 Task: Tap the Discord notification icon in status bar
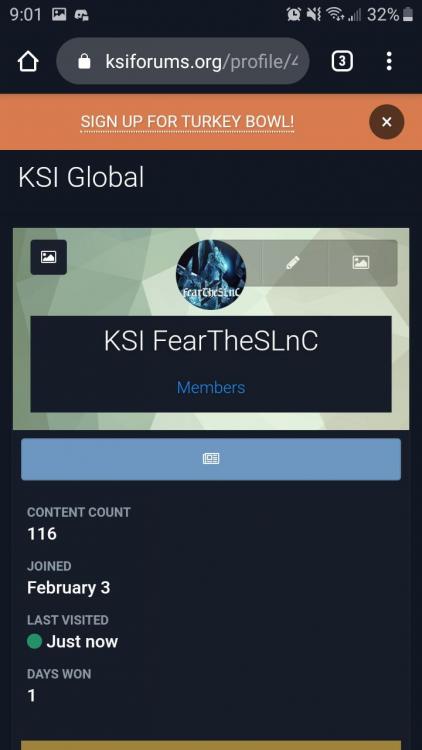81,15
